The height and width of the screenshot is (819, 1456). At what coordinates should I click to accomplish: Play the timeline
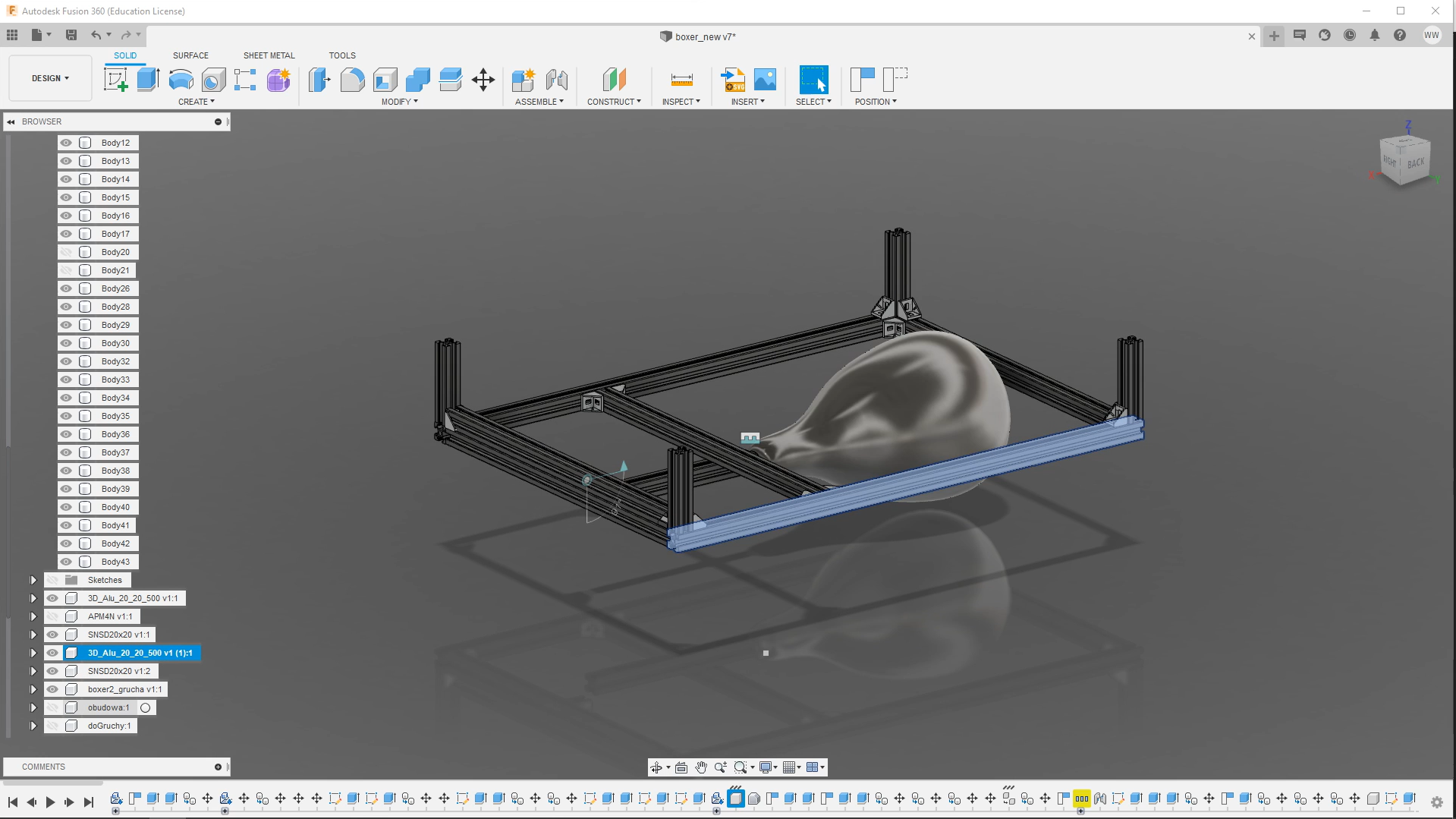[x=50, y=802]
